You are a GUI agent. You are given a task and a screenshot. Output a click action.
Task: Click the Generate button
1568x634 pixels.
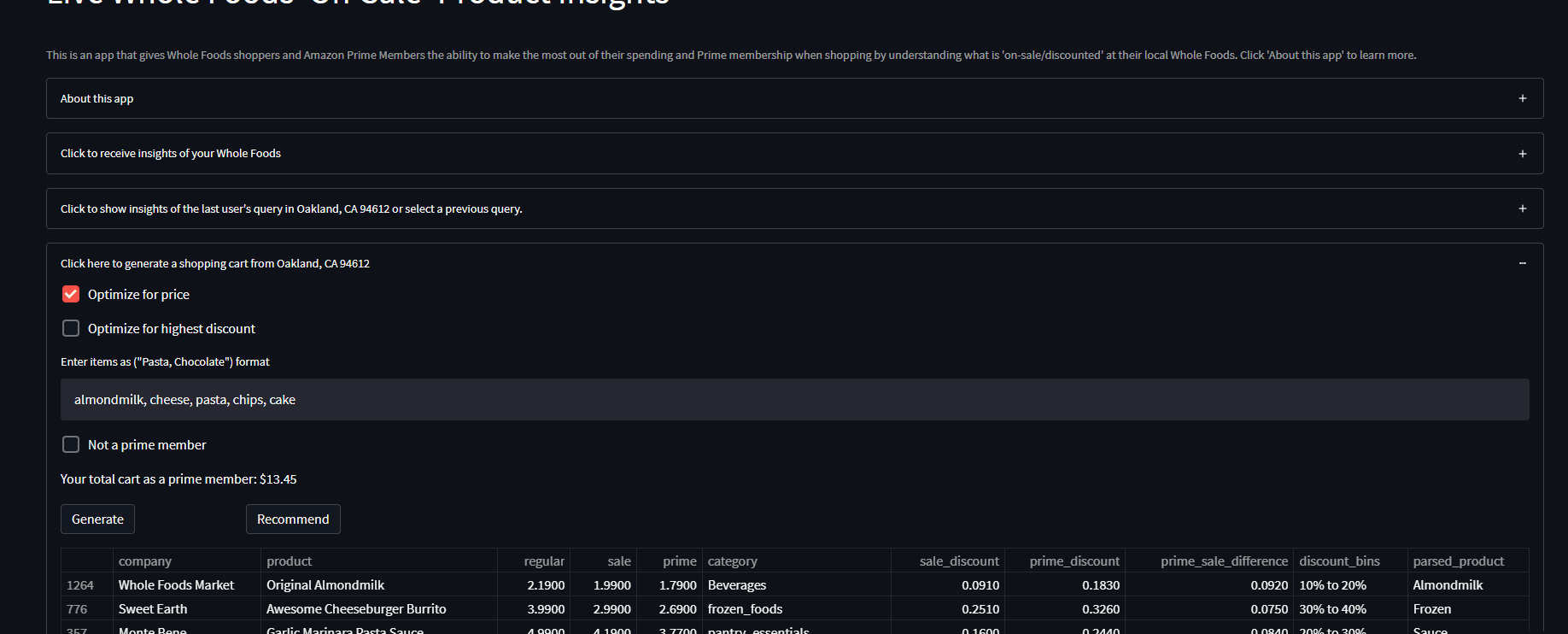point(97,520)
